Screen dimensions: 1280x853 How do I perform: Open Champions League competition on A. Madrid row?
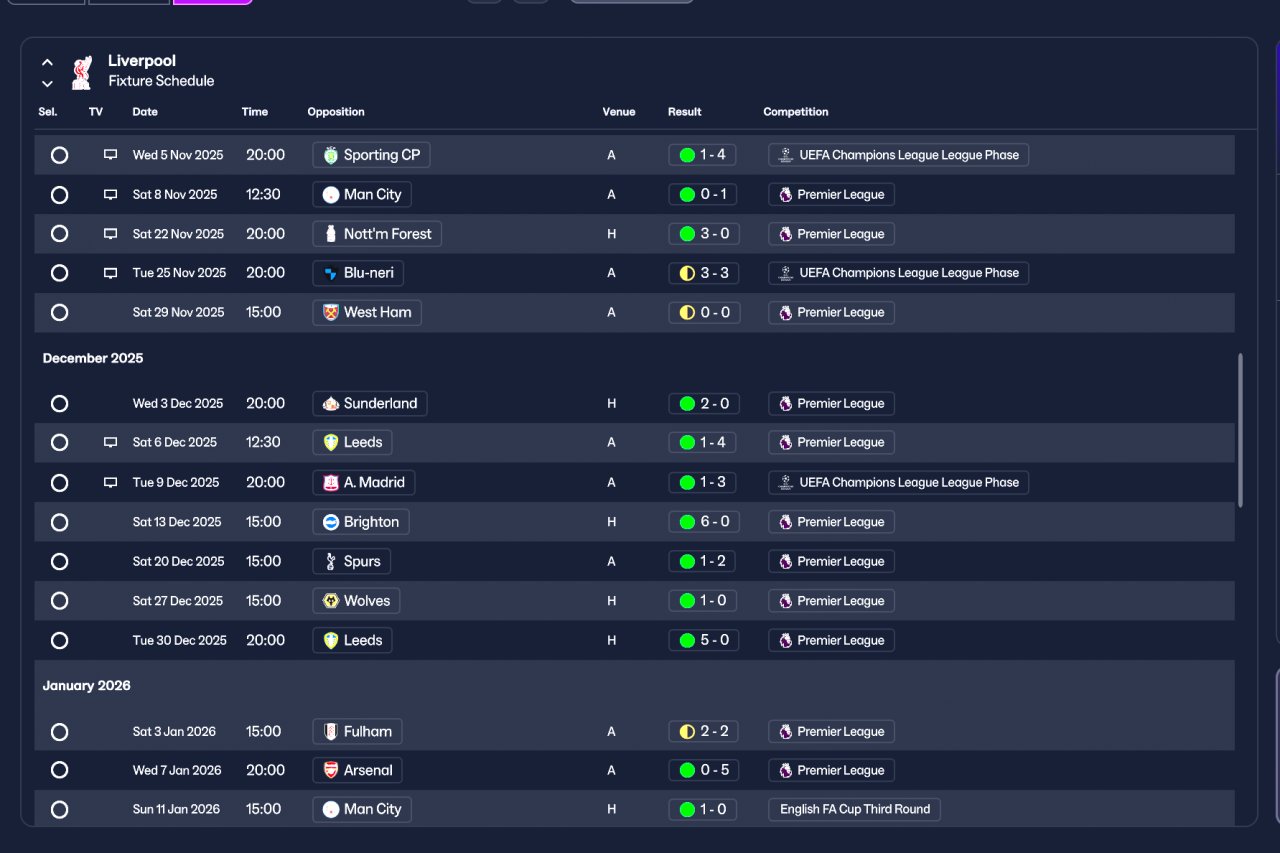(x=899, y=482)
